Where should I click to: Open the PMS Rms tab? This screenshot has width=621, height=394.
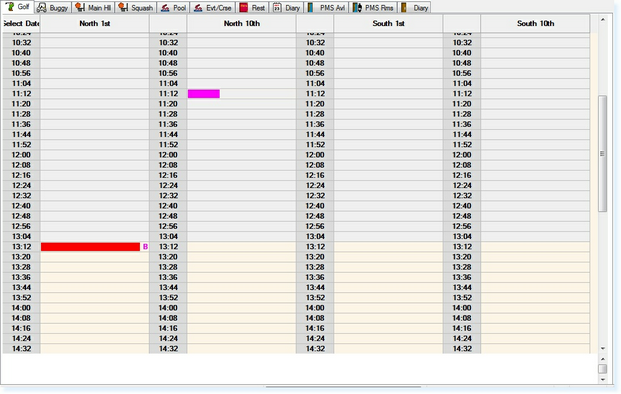tap(373, 8)
